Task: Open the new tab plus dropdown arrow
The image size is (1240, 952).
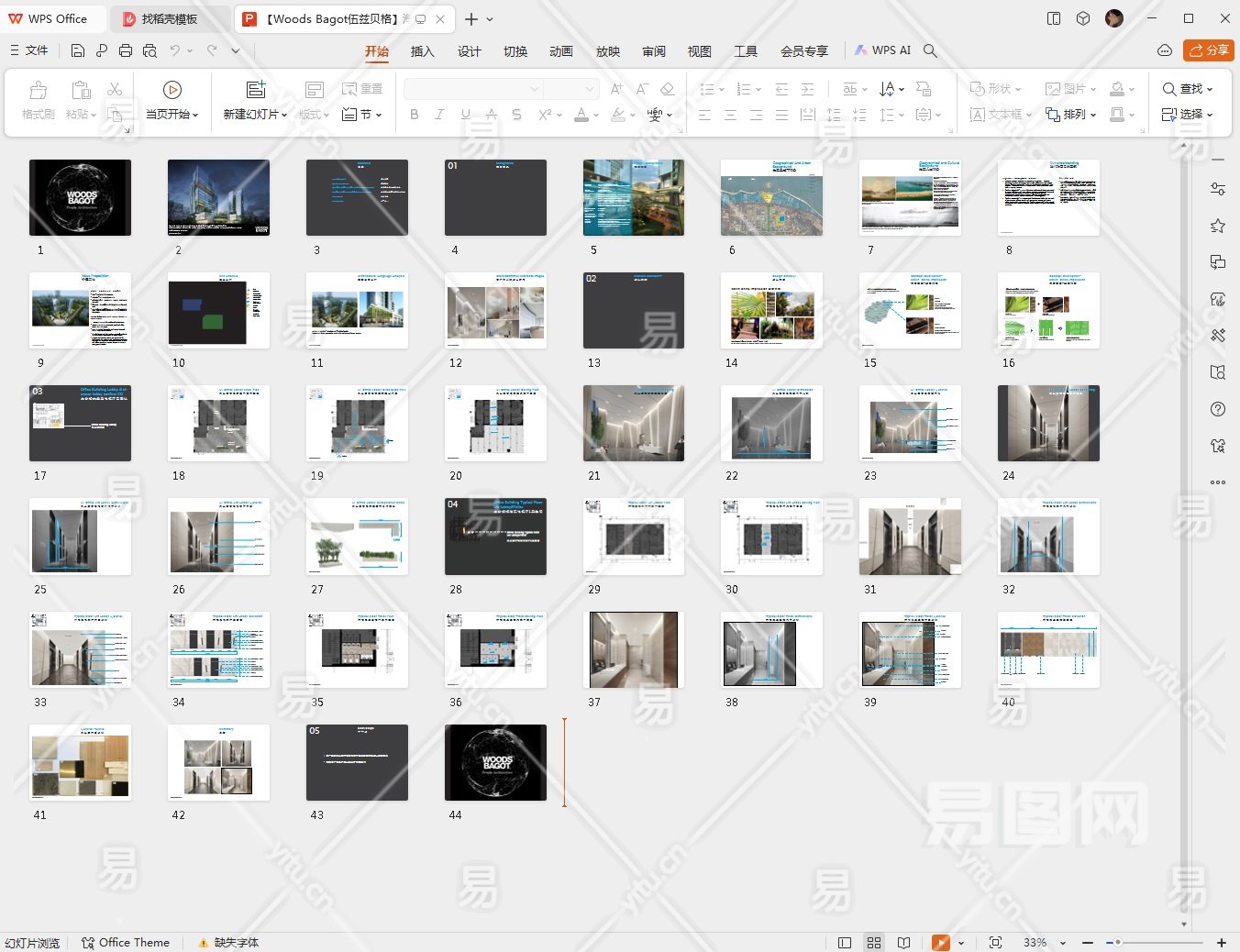Action: (x=490, y=19)
